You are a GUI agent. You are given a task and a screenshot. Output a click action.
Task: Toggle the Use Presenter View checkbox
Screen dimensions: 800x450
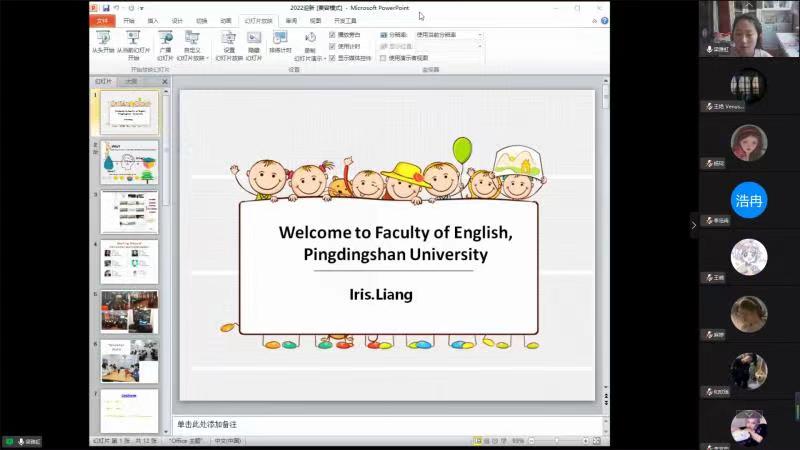383,58
